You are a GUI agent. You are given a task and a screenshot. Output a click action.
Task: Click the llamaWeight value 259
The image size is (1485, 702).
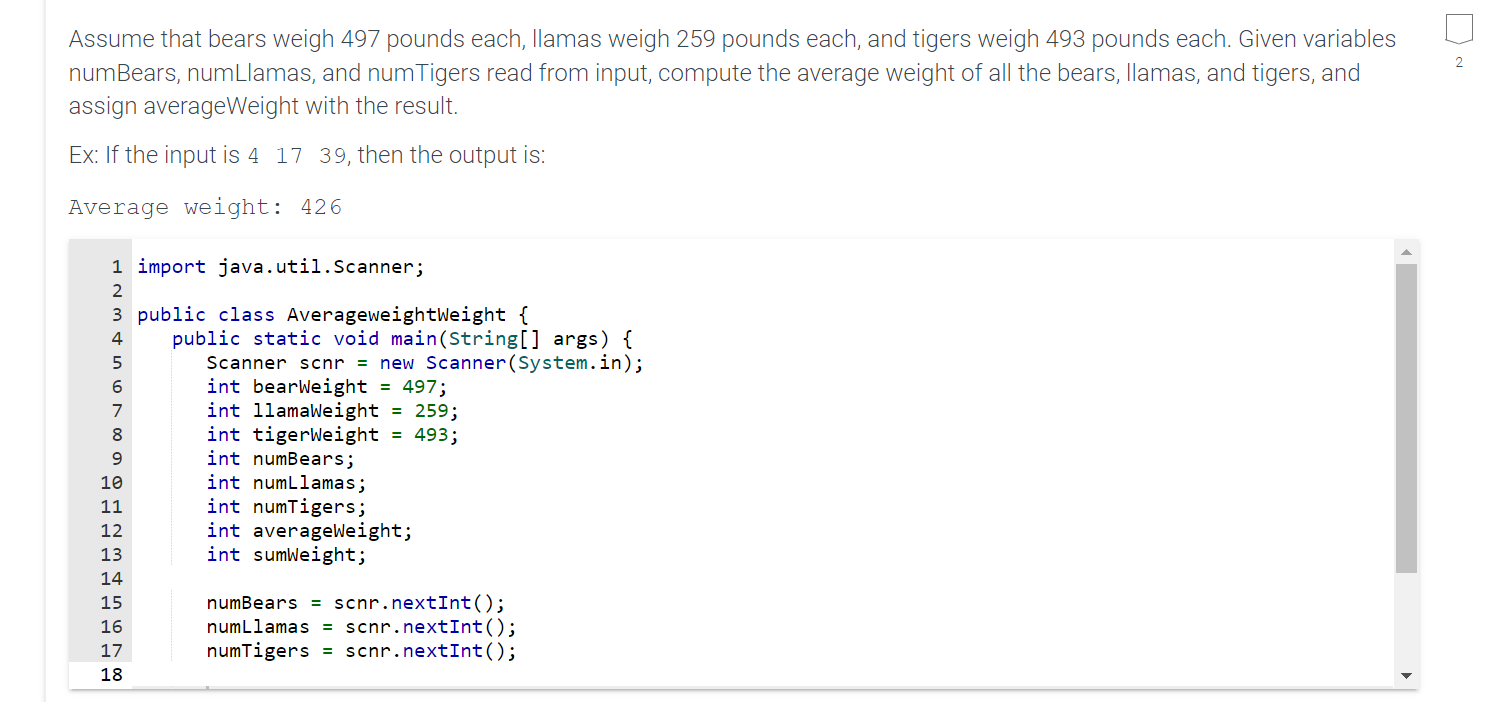(428, 410)
